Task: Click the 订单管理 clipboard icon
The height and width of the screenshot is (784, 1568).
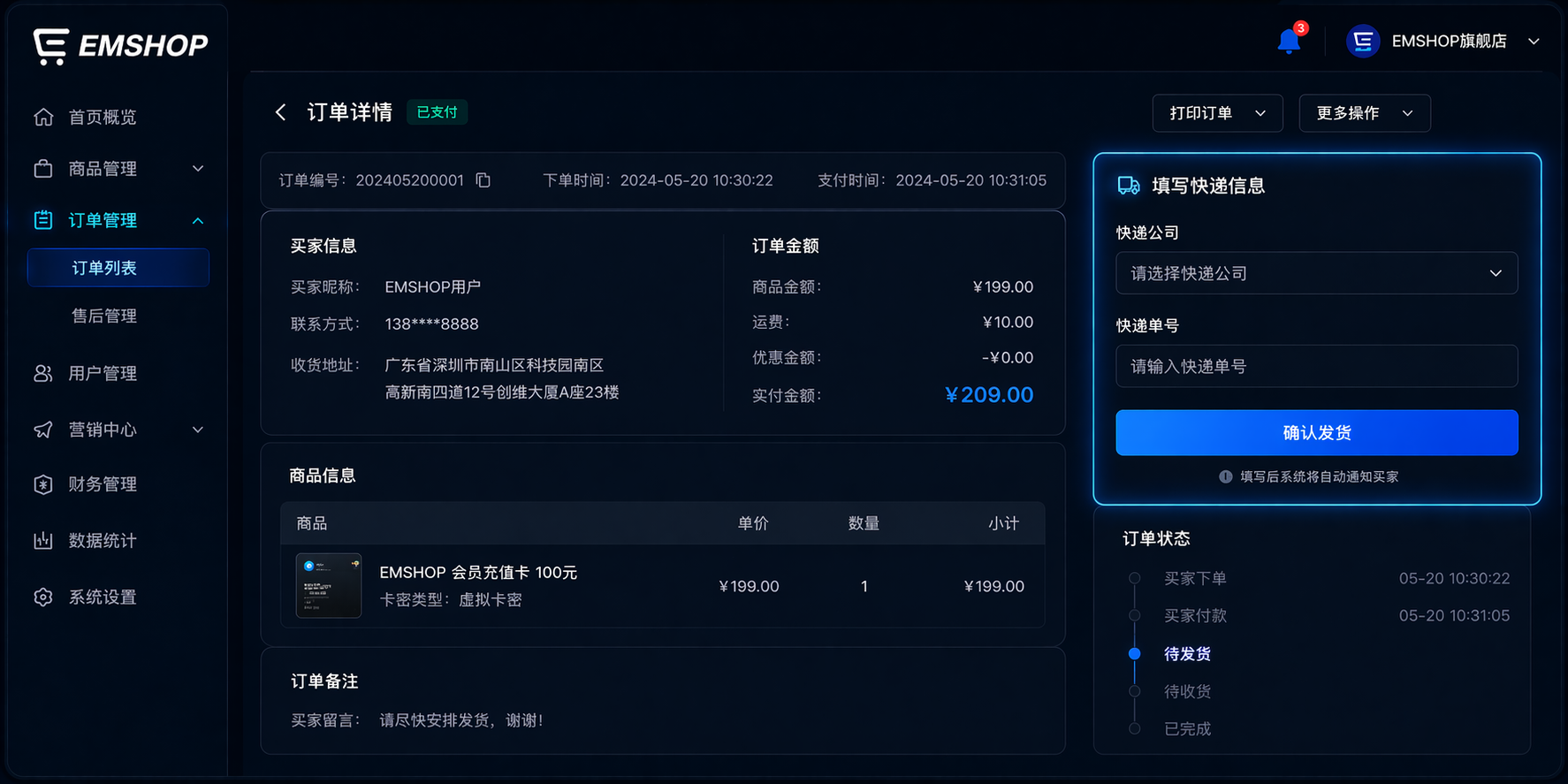Action: (x=43, y=220)
